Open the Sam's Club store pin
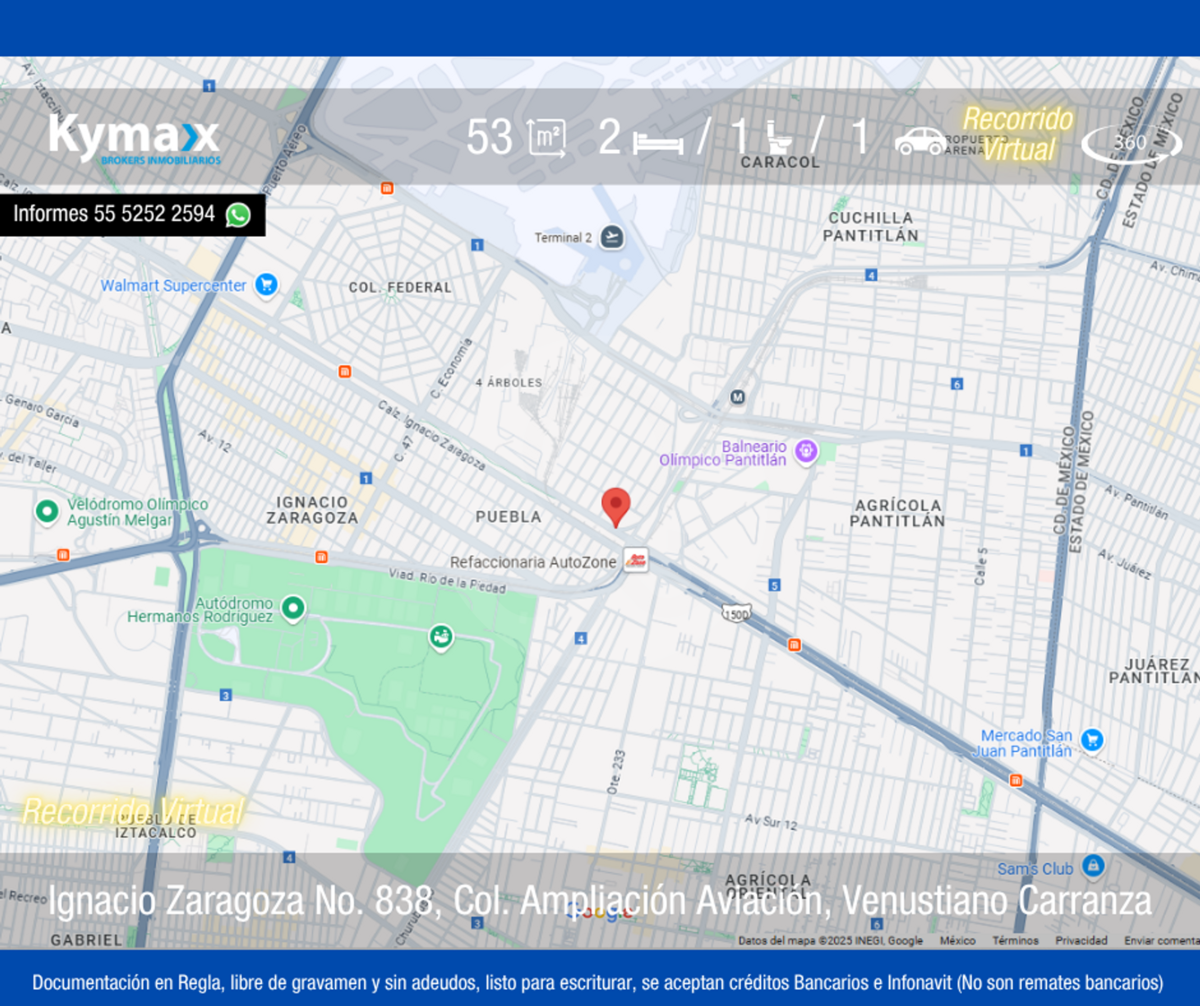Screen dimensions: 1200x1006 tap(1093, 867)
